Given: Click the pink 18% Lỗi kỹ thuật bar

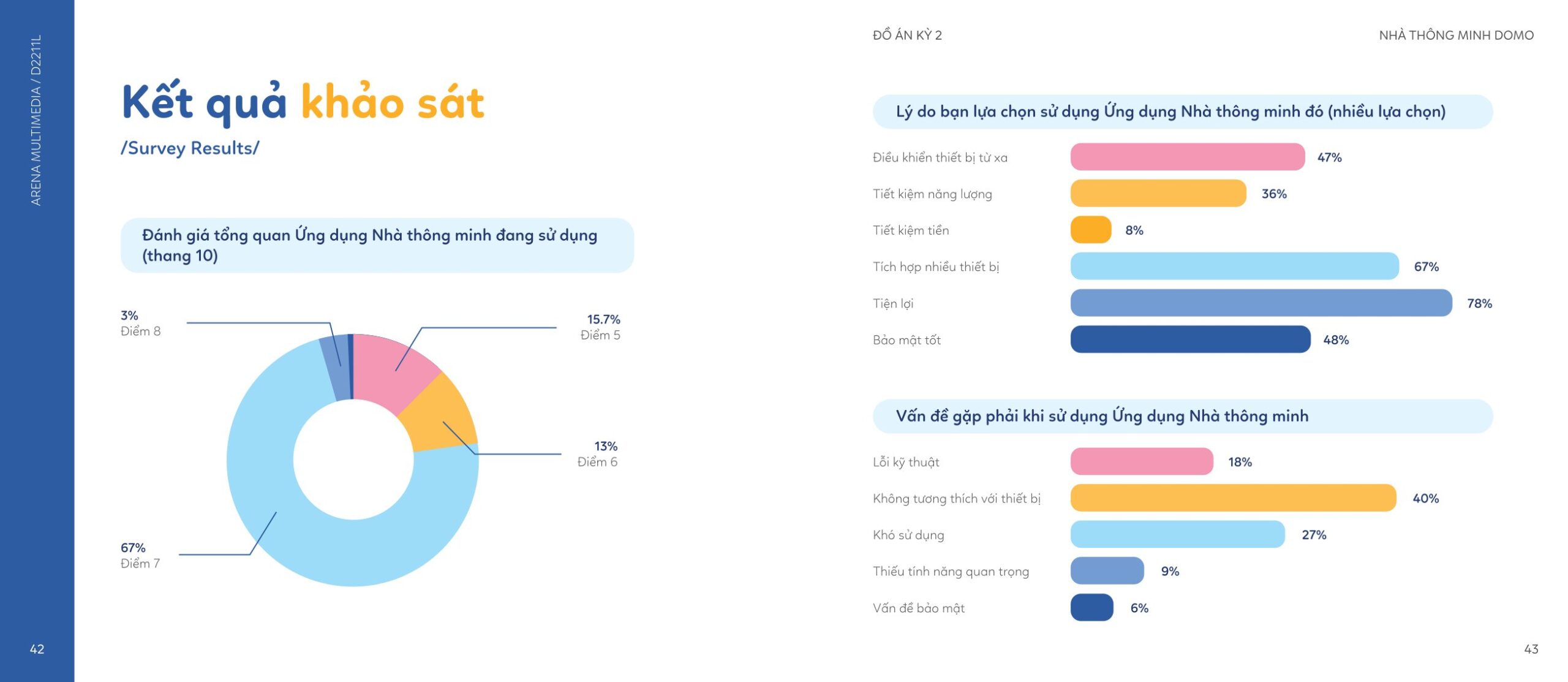Looking at the screenshot, I should point(1141,461).
